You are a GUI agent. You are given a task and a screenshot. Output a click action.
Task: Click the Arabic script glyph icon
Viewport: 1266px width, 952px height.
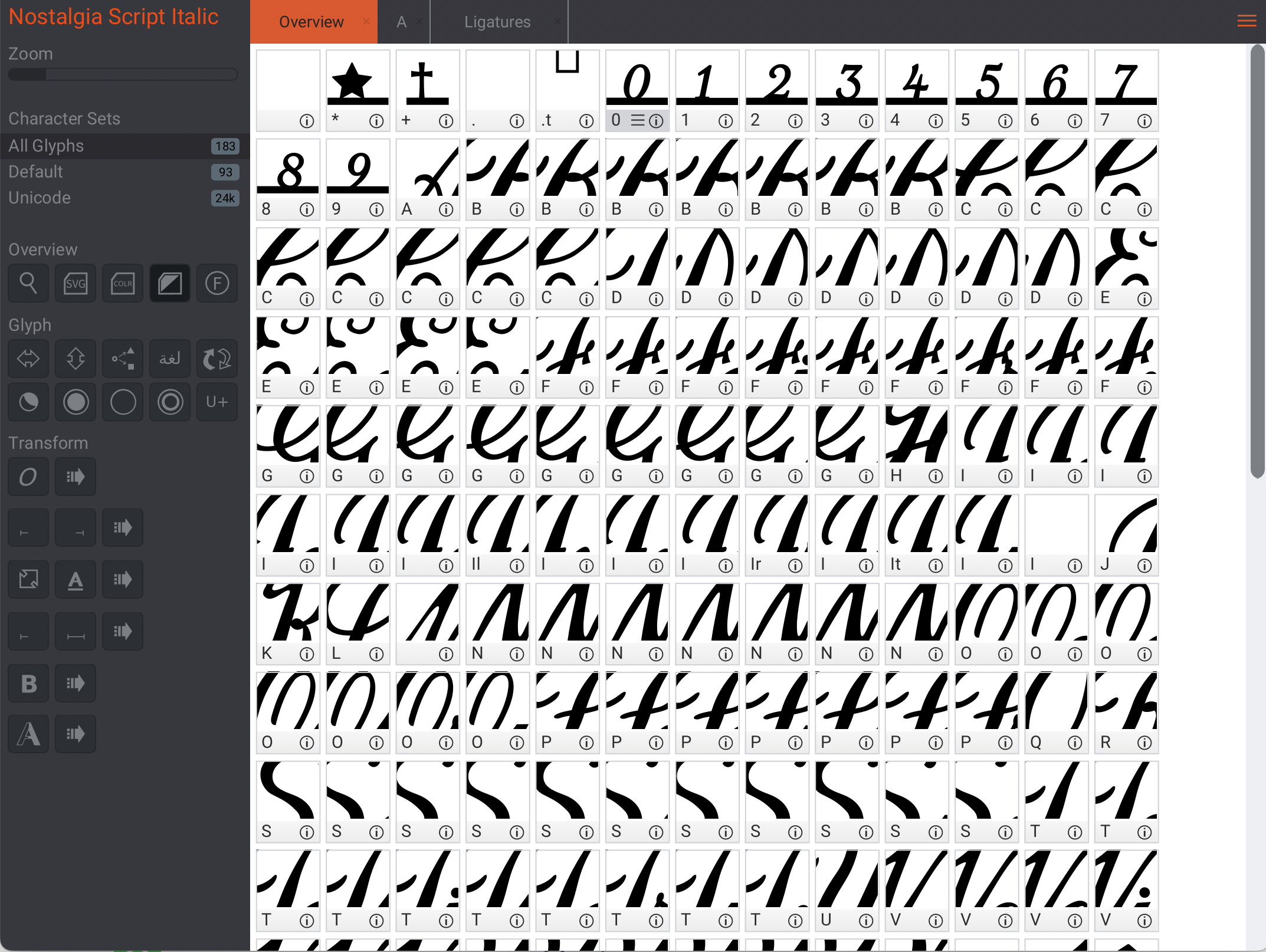[x=170, y=358]
